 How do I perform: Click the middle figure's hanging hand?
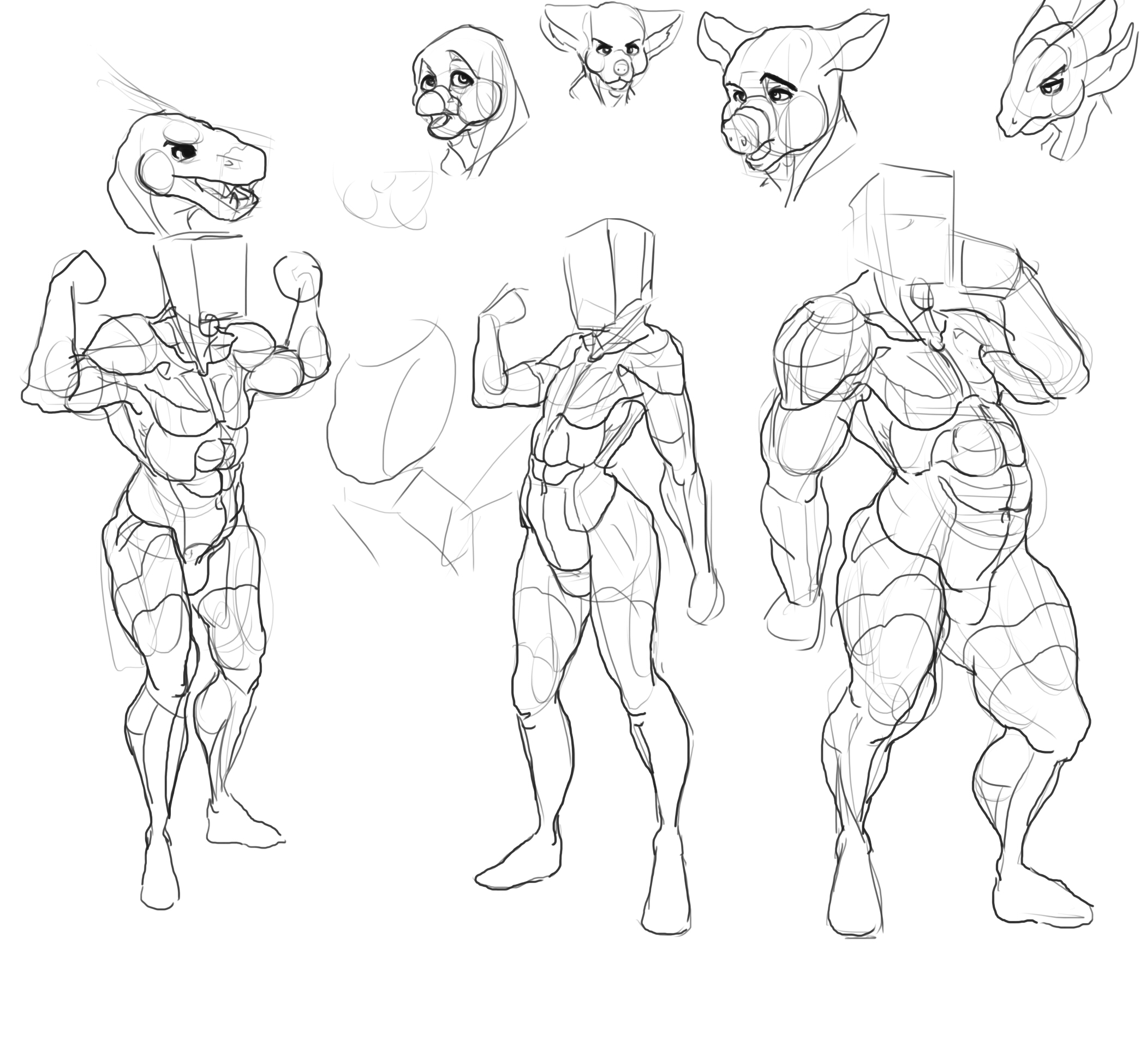(707, 599)
